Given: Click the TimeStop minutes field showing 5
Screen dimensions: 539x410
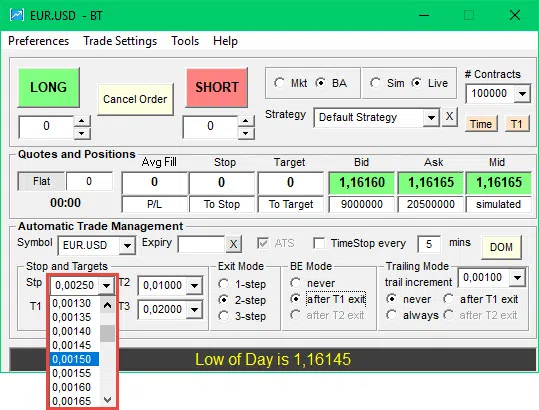Looking at the screenshot, I should [429, 244].
